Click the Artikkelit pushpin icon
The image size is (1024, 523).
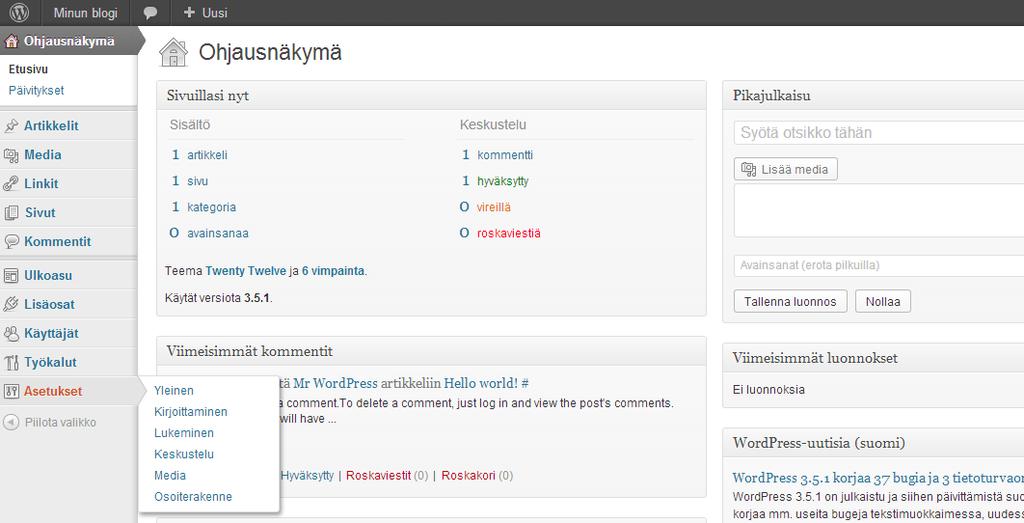click(x=11, y=126)
